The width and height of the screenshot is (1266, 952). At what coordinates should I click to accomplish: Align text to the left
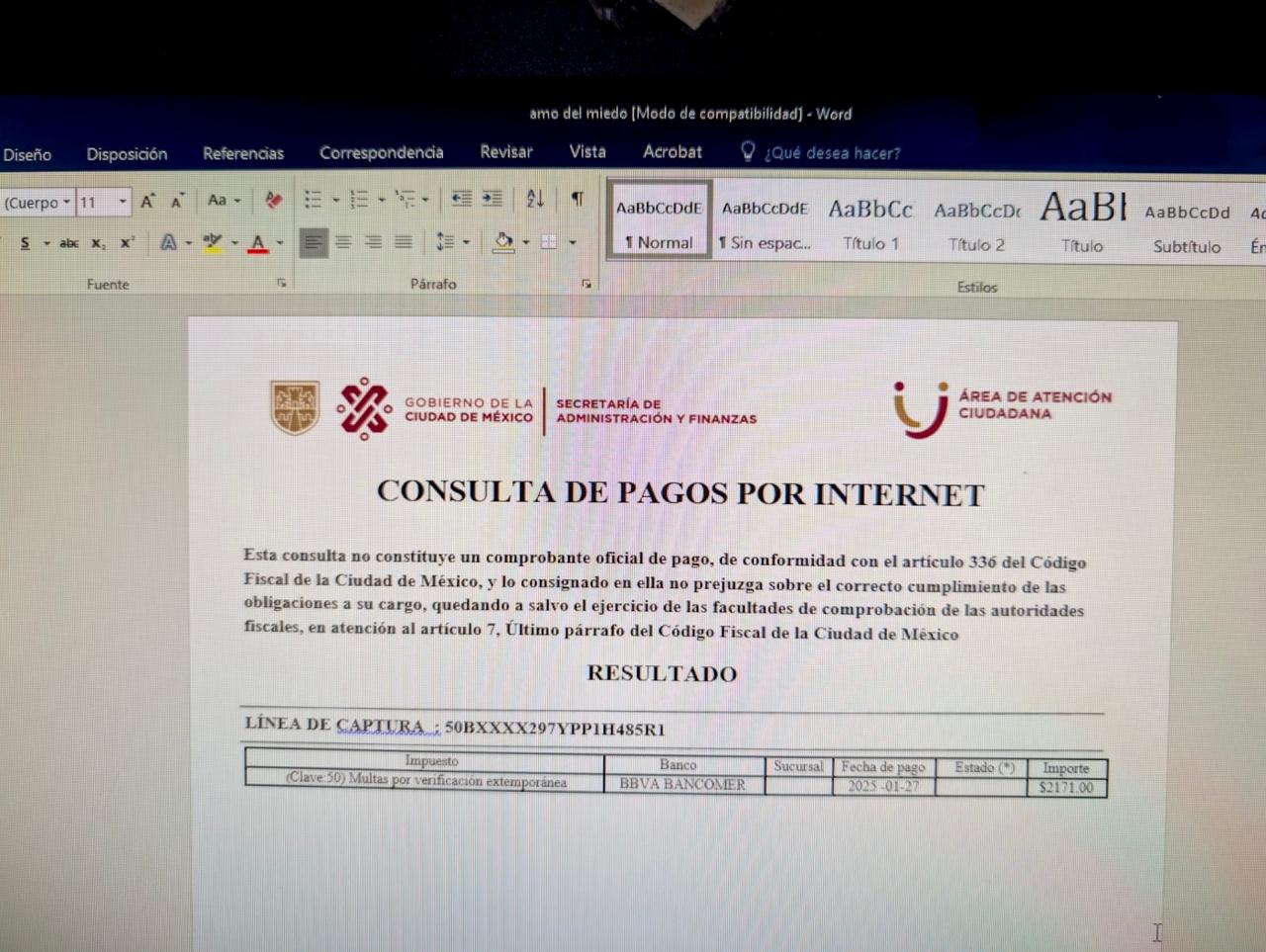314,241
